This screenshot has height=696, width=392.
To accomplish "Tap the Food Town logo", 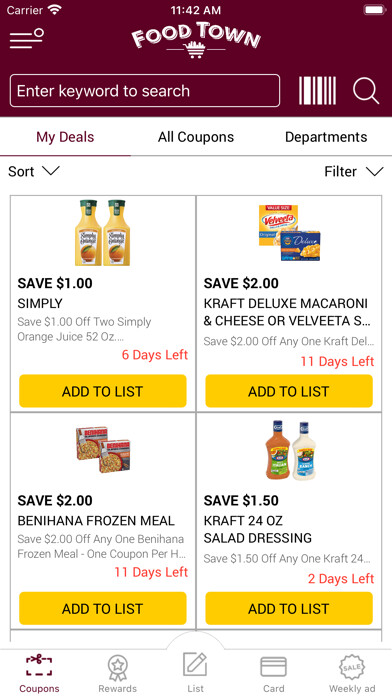I will point(196,41).
